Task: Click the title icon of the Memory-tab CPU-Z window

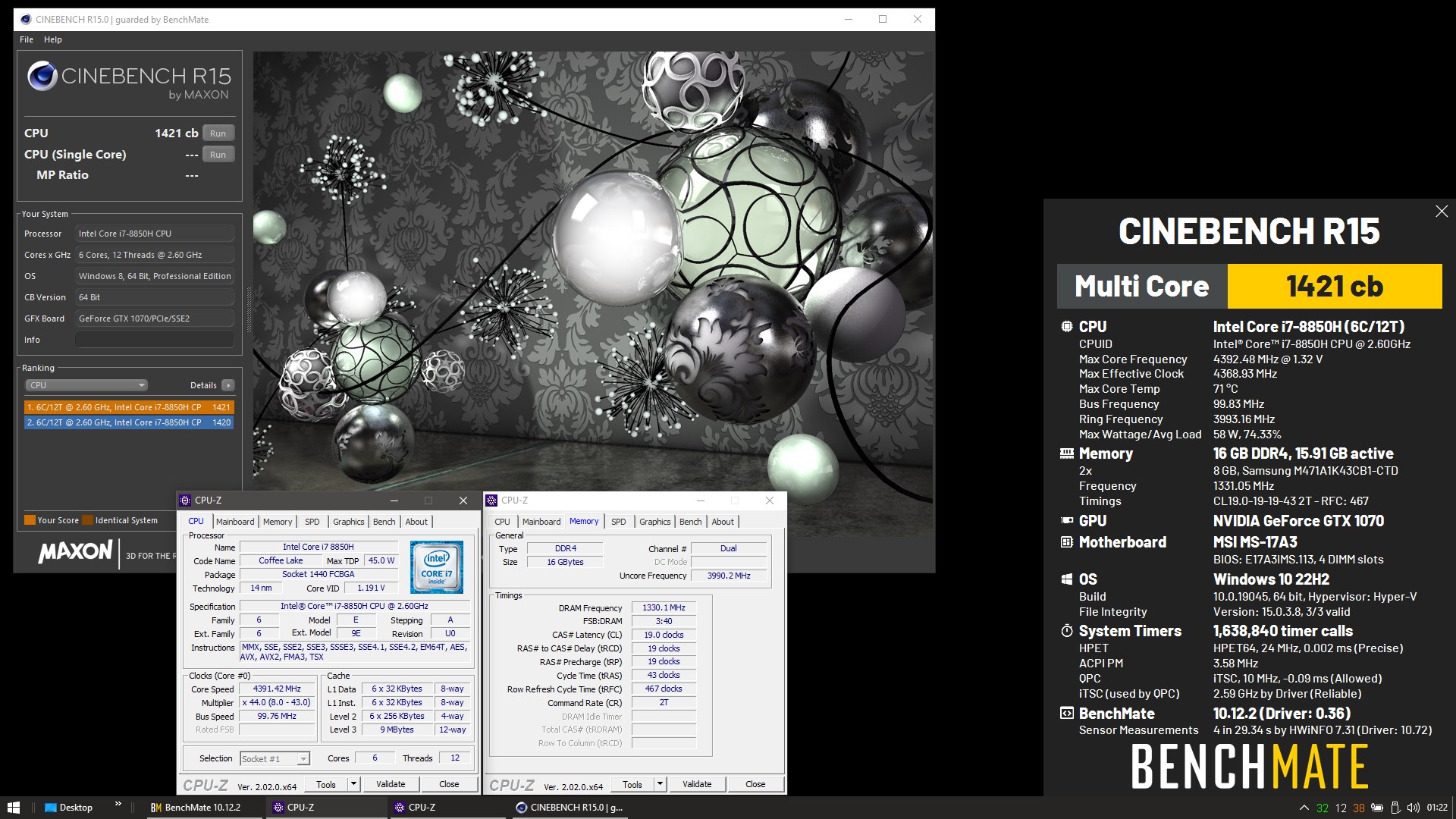Action: pyautogui.click(x=492, y=500)
